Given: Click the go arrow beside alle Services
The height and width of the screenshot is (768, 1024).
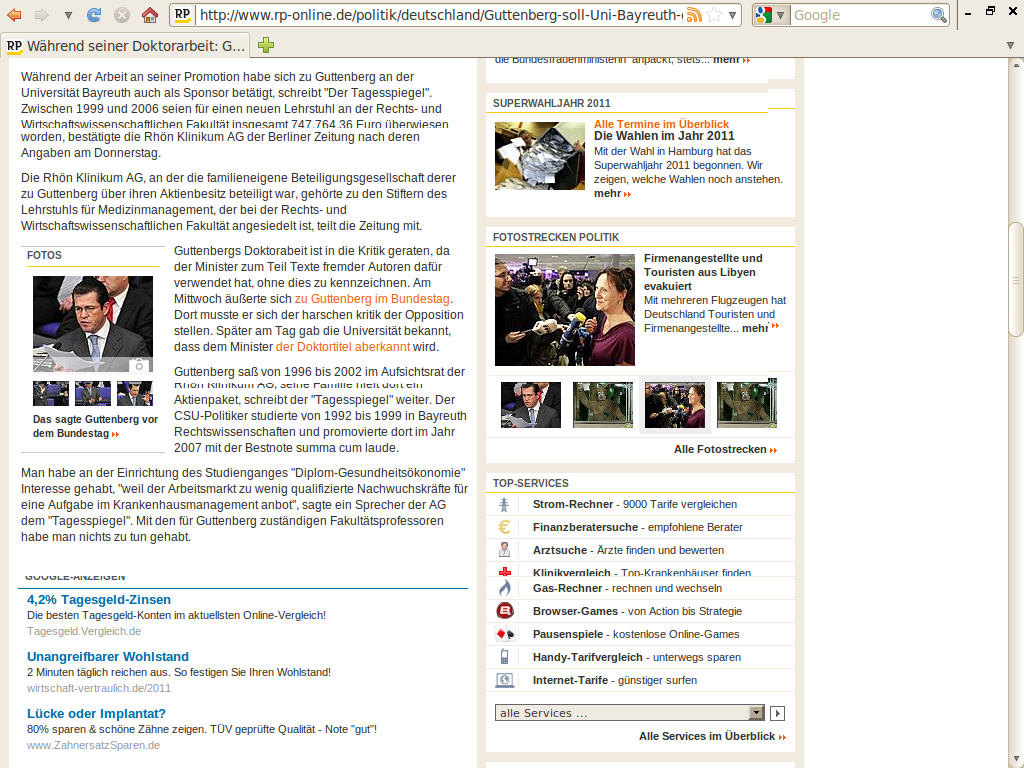Looking at the screenshot, I should tap(777, 713).
